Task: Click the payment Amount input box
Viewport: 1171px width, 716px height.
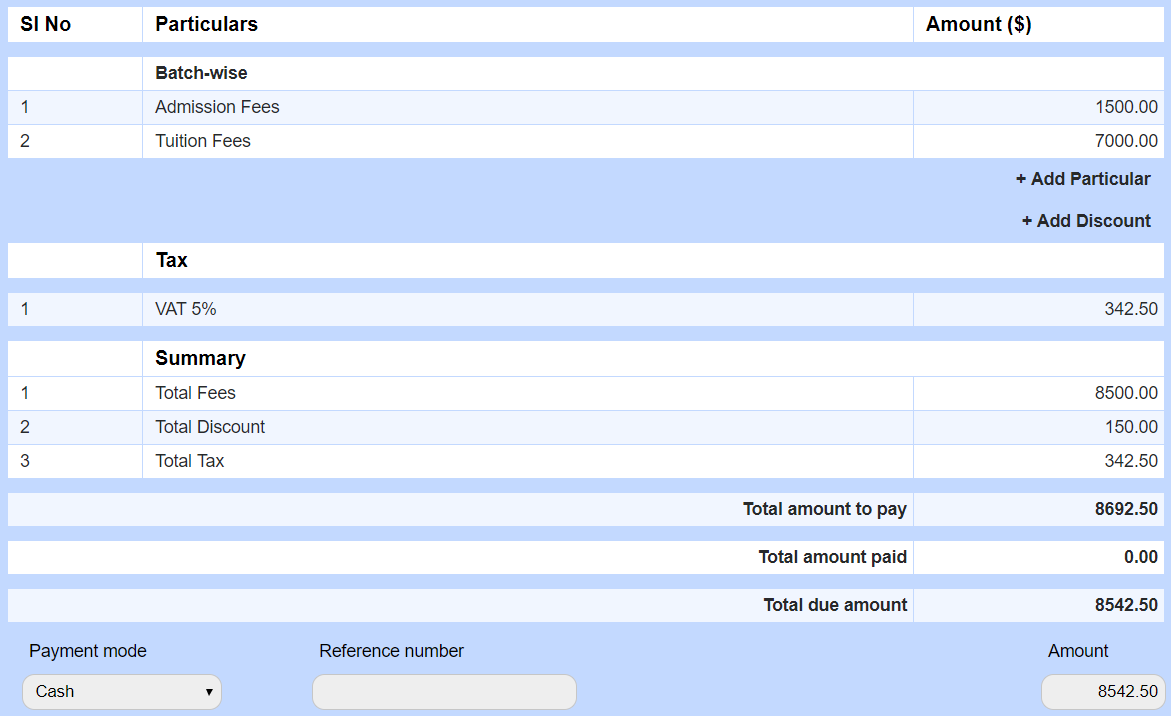Action: point(1102,692)
